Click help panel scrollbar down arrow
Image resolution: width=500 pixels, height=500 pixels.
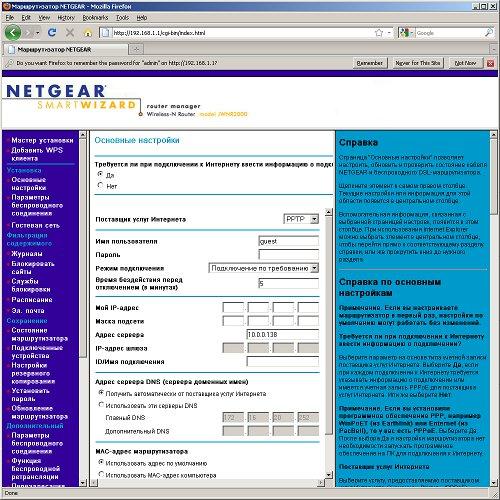click(494, 483)
